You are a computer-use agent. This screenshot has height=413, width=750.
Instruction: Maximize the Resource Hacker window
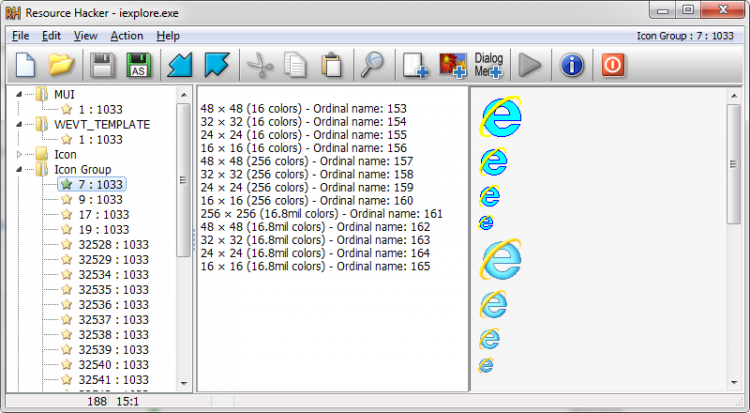coord(688,10)
